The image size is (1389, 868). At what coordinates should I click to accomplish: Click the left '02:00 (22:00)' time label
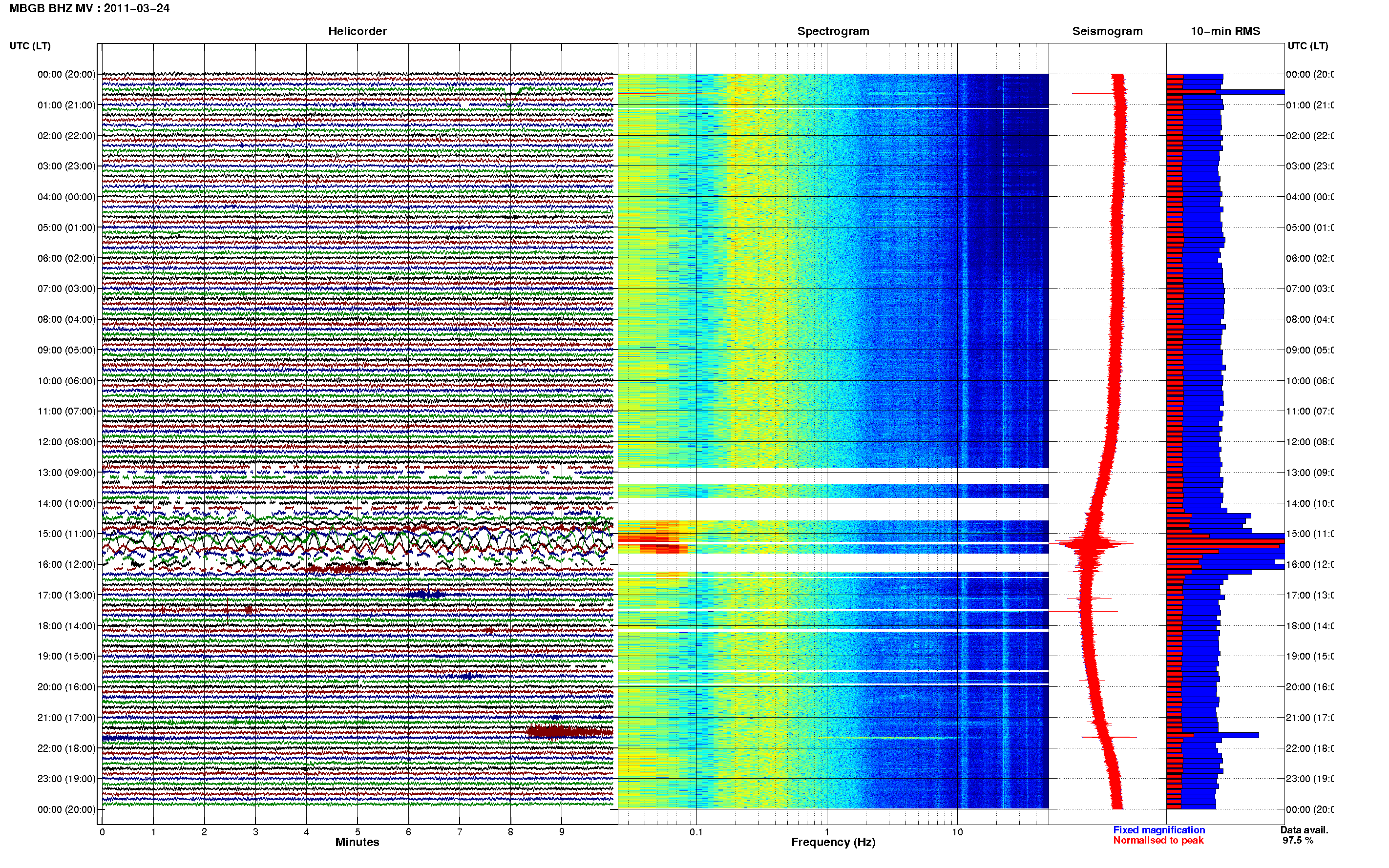point(66,136)
